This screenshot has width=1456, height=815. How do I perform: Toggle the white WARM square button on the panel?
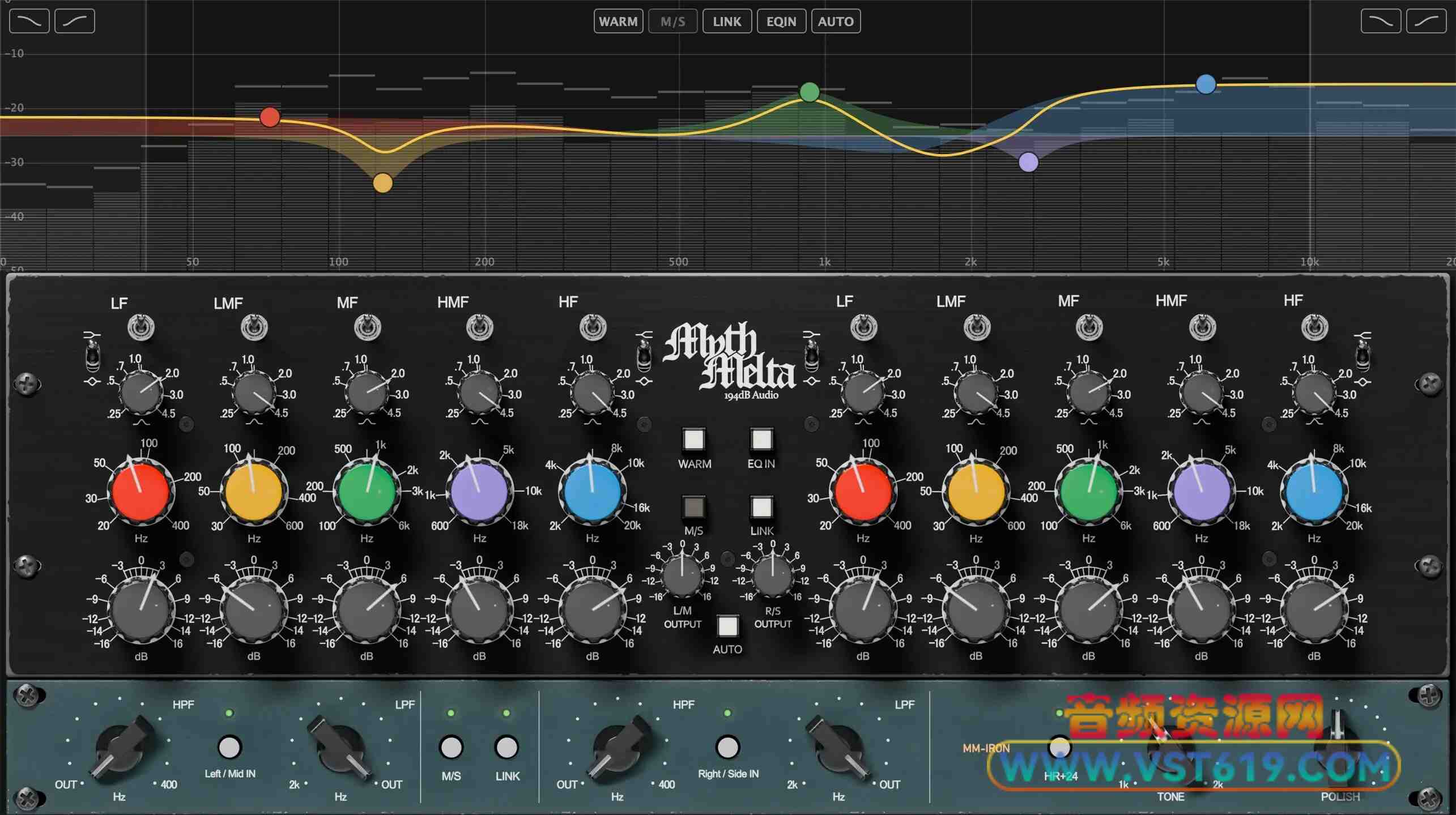coord(694,439)
